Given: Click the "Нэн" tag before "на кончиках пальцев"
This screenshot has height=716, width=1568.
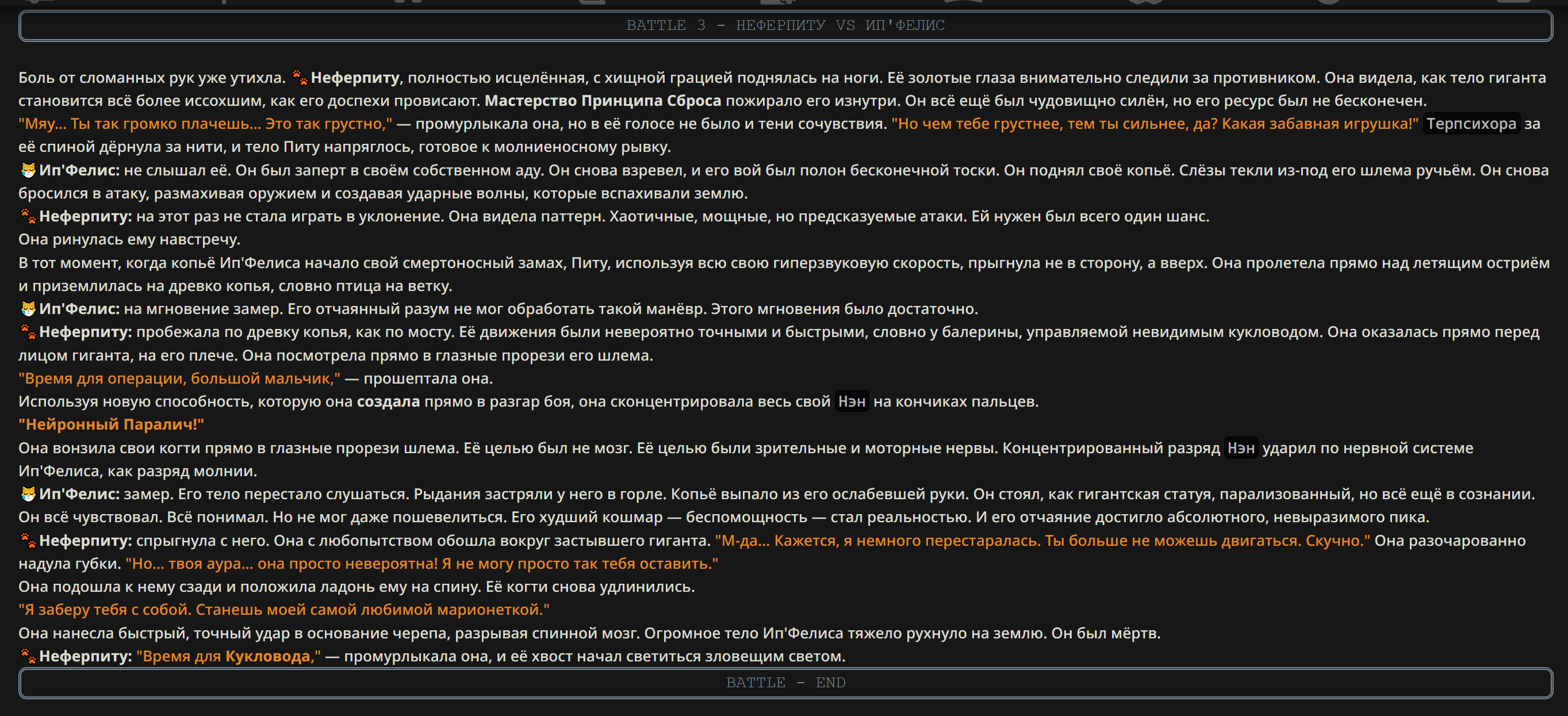Looking at the screenshot, I should pos(852,401).
